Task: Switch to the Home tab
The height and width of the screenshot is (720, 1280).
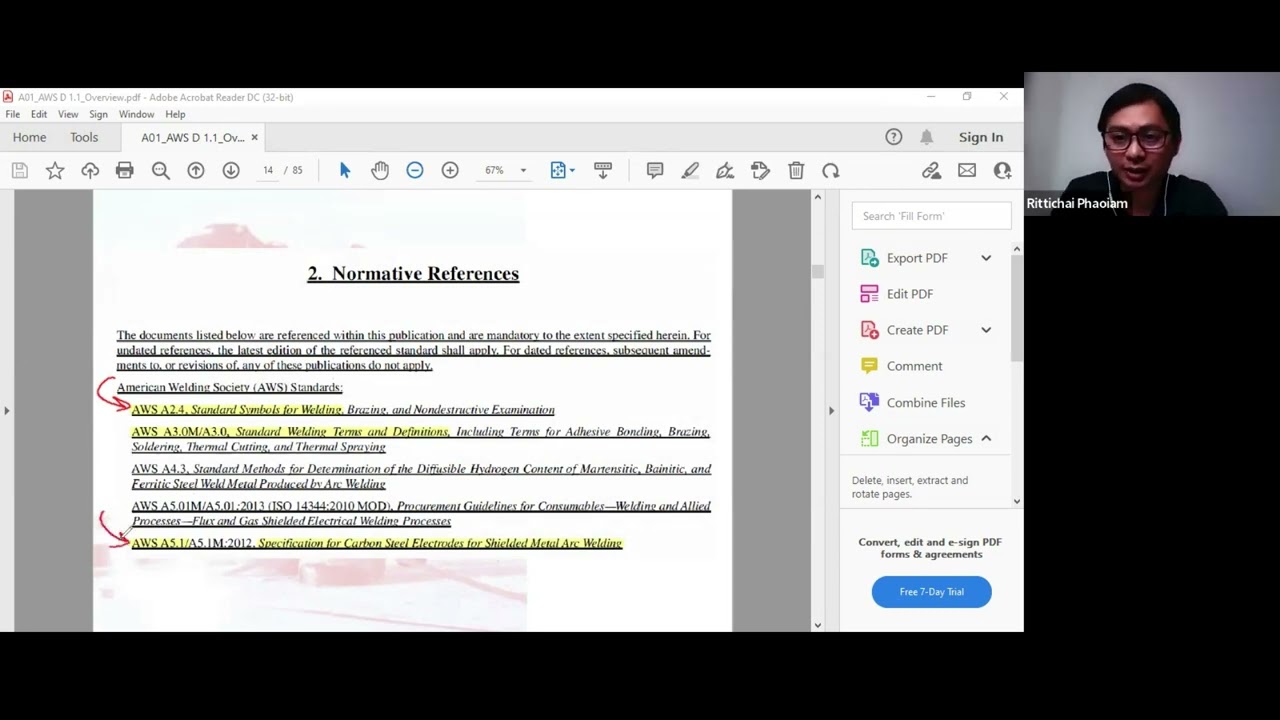Action: click(x=29, y=137)
